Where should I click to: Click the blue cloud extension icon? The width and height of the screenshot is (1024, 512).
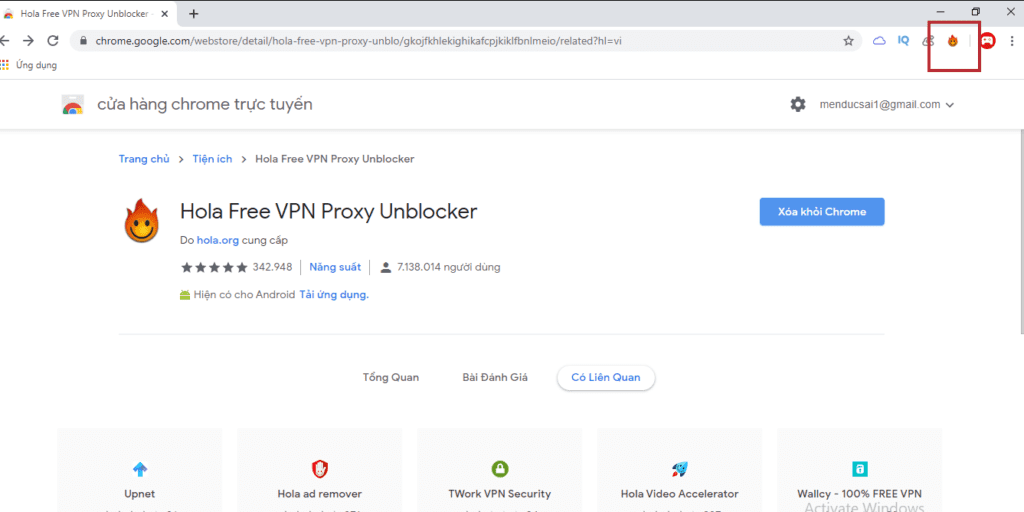879,41
